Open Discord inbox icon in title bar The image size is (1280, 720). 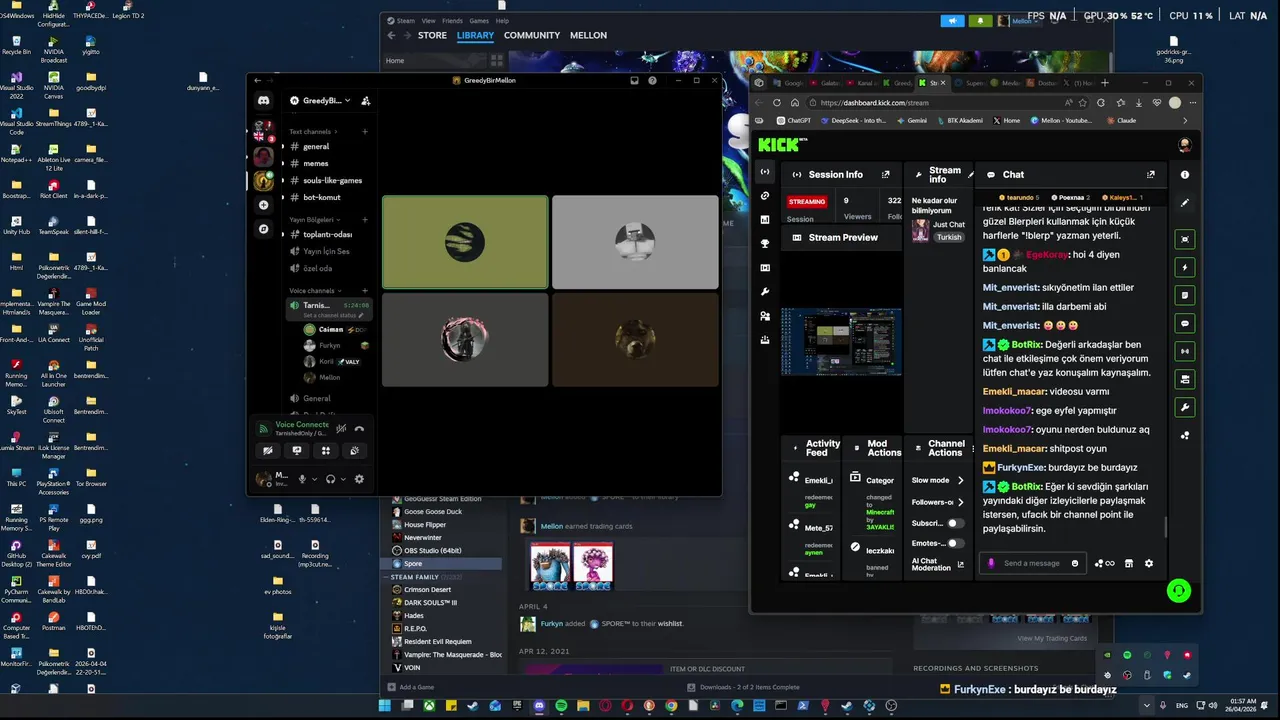point(634,80)
